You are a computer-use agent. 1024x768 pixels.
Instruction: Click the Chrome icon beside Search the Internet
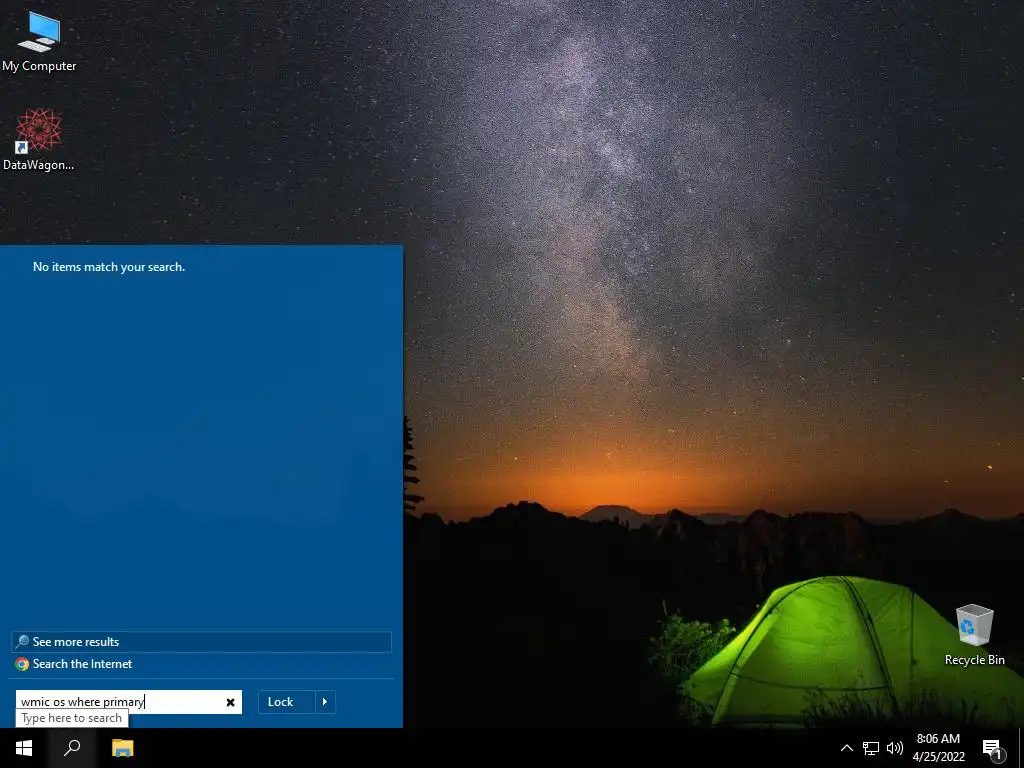pyautogui.click(x=22, y=664)
